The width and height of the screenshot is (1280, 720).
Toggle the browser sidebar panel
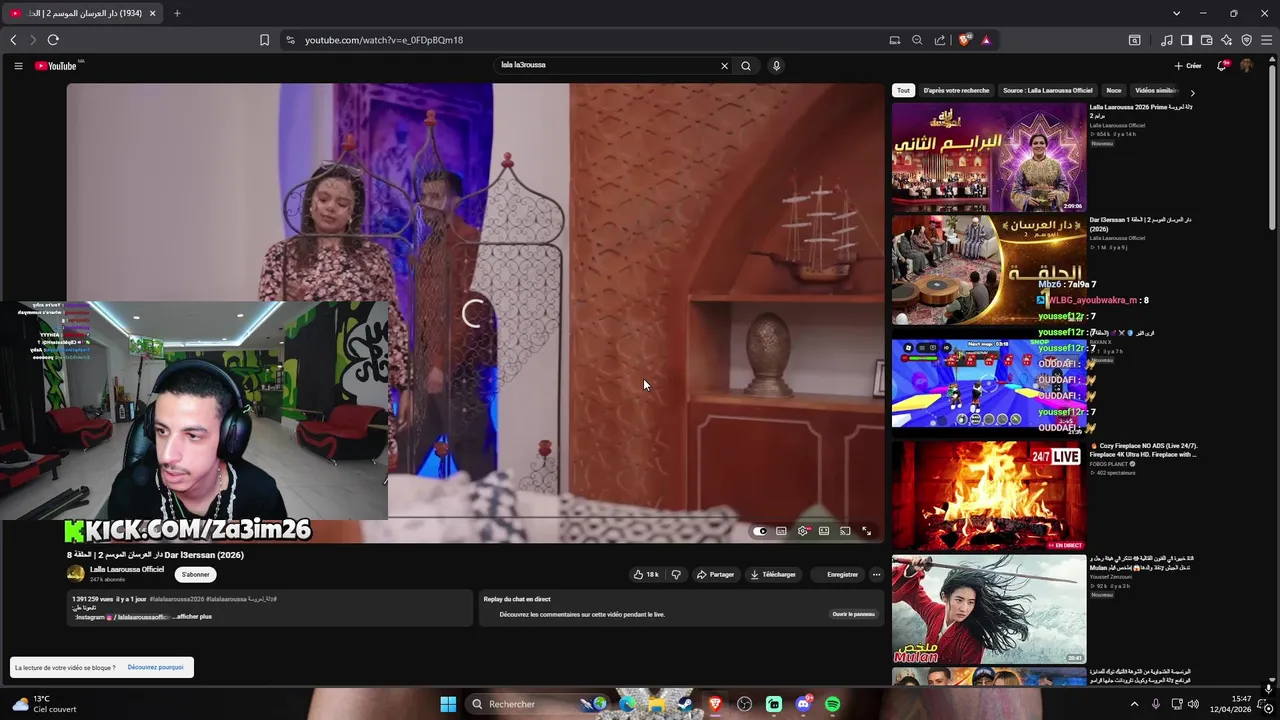(x=1186, y=40)
